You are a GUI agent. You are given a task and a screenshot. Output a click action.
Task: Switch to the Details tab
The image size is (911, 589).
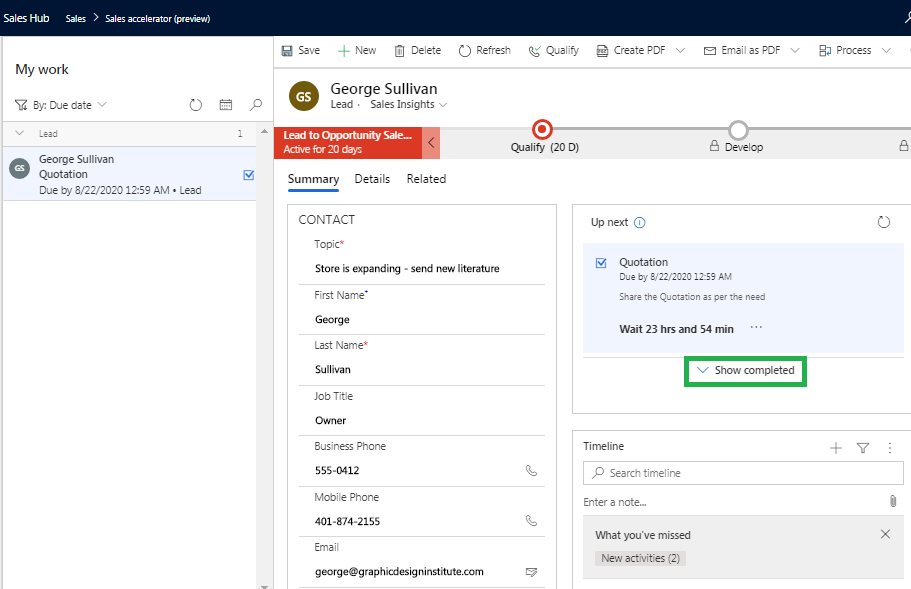coord(372,179)
